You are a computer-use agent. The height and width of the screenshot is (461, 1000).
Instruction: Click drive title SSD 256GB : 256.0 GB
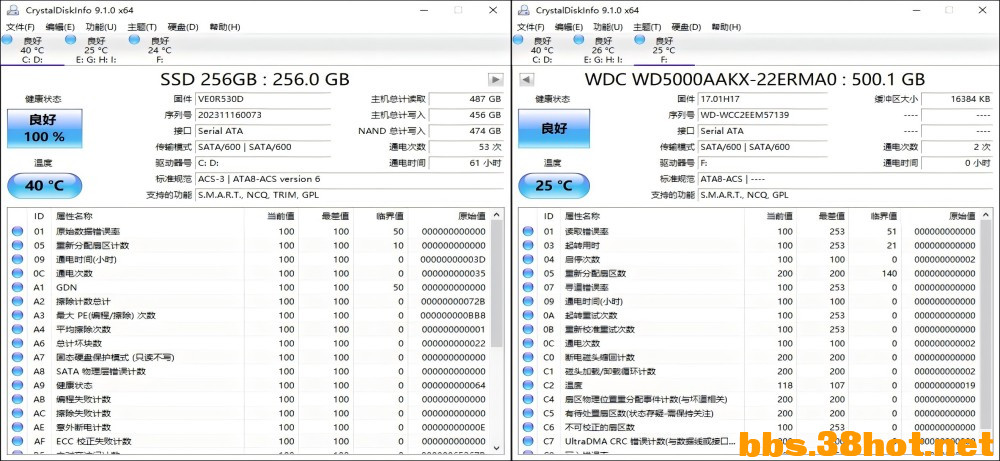click(254, 80)
